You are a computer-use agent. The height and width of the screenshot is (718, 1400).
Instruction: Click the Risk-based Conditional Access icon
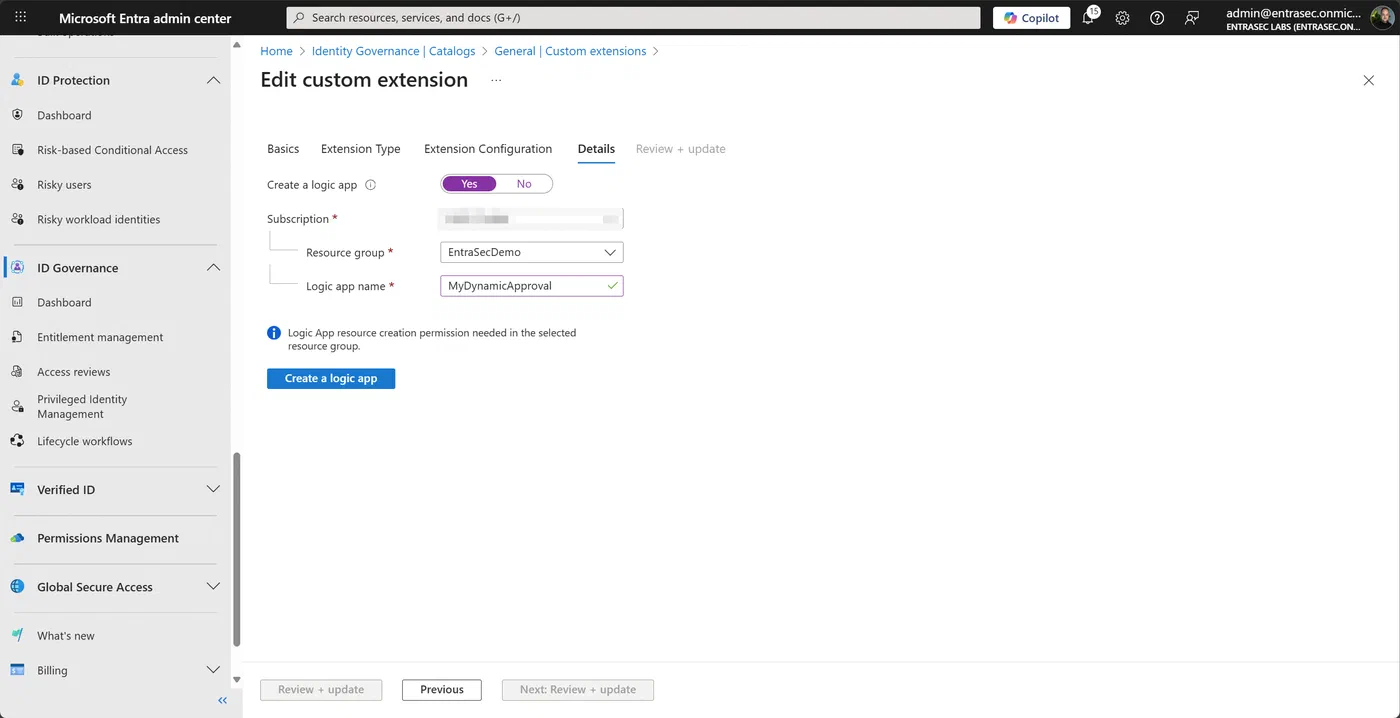(17, 150)
